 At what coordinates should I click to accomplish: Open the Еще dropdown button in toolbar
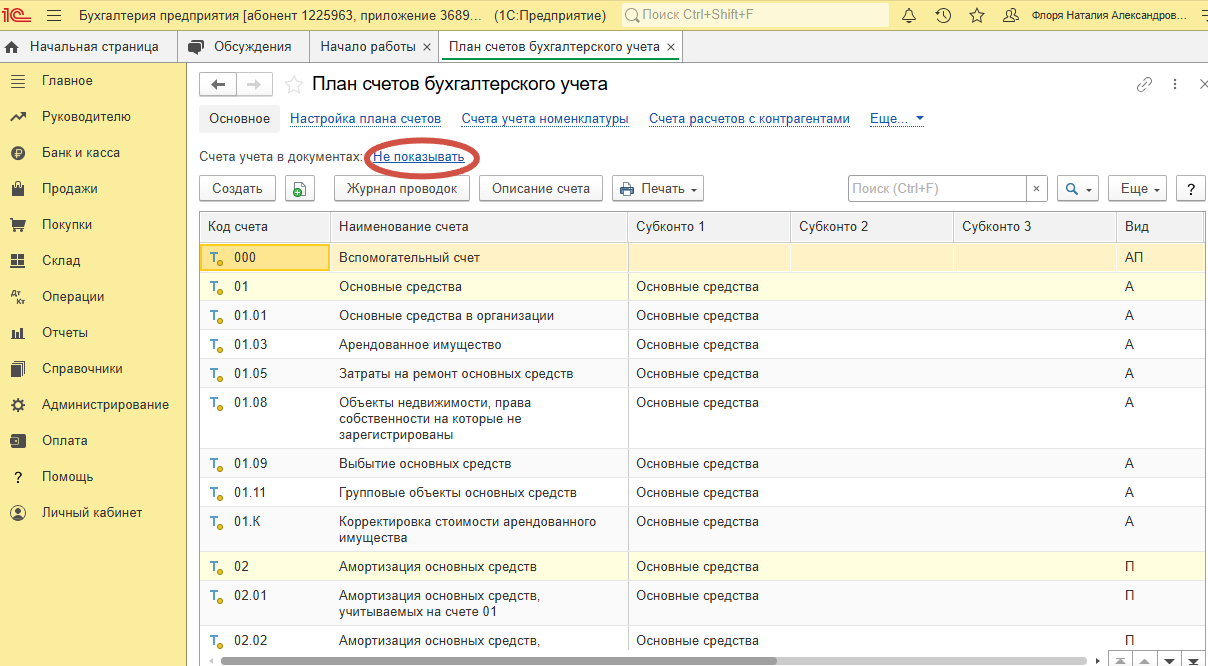pos(1141,189)
